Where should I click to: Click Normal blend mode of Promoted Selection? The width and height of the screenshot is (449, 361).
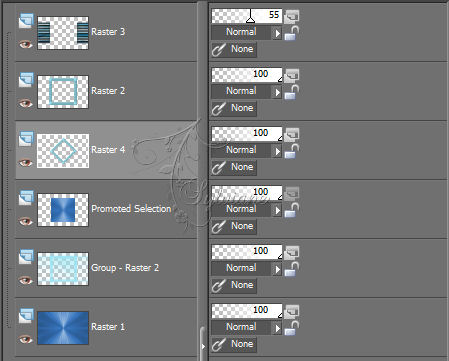click(x=241, y=209)
